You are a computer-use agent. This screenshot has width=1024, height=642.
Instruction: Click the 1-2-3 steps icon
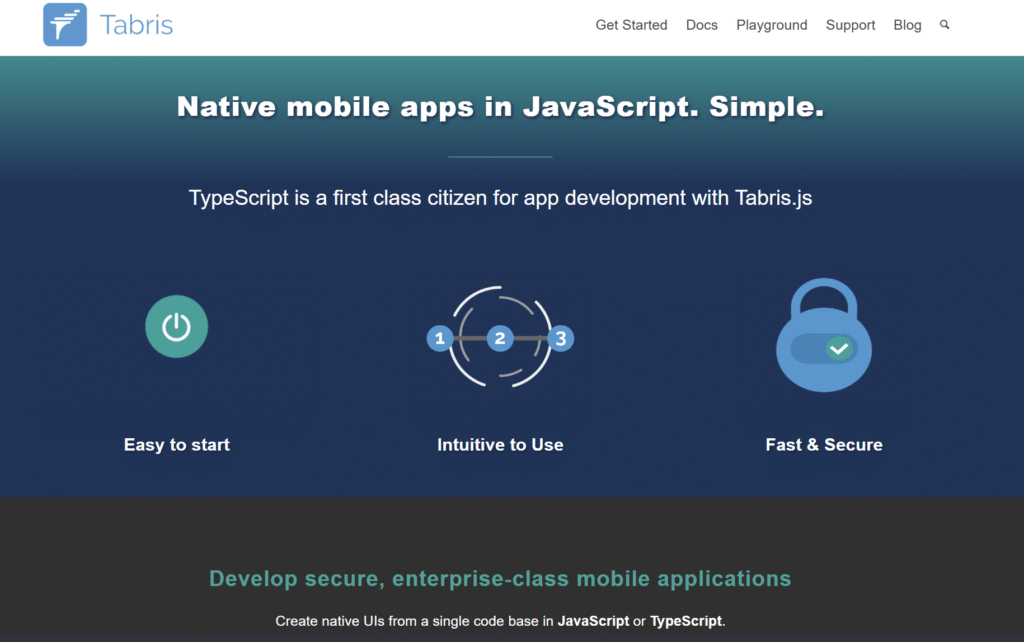tap(500, 337)
